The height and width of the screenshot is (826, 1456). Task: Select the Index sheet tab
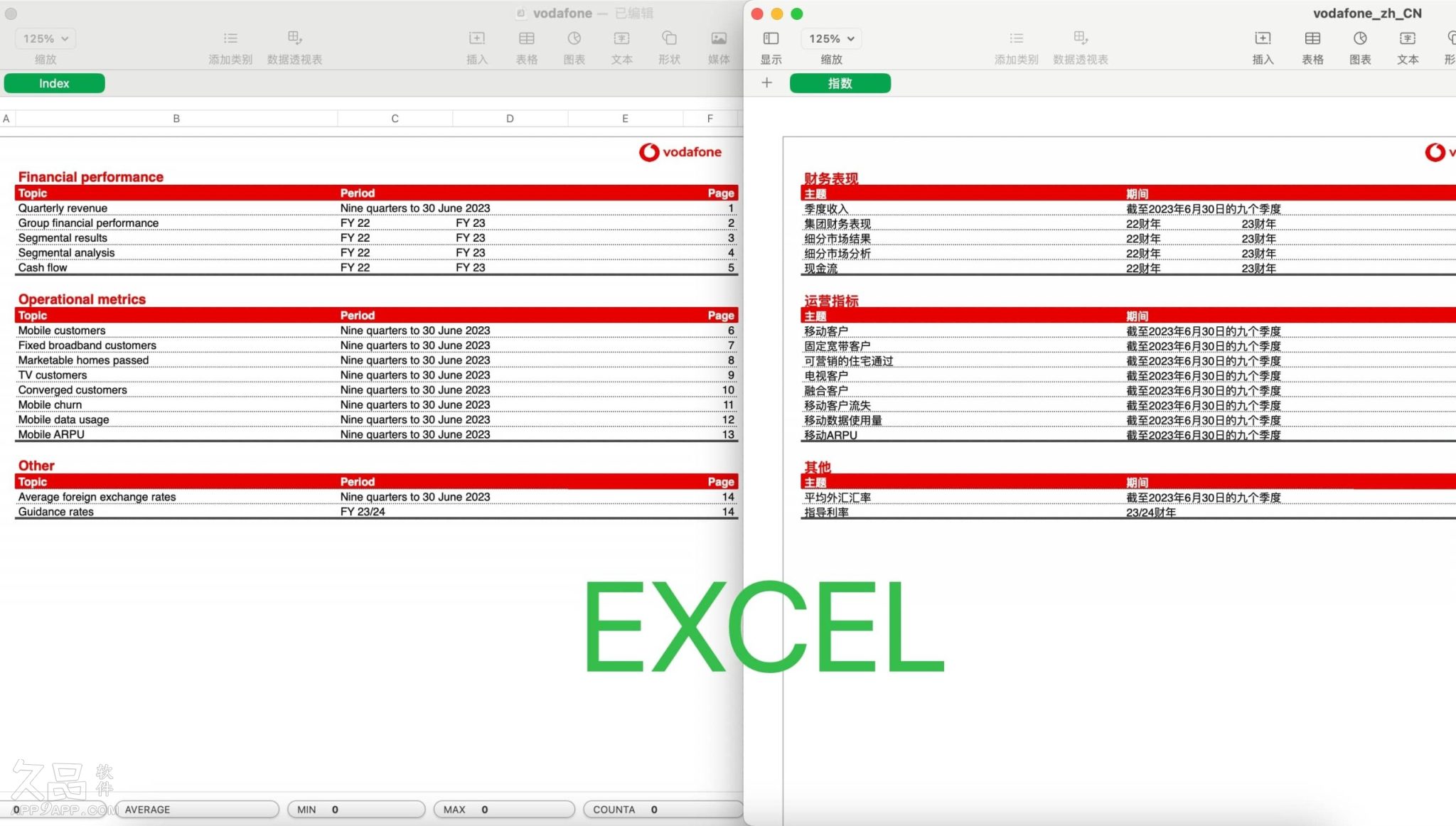coord(54,83)
